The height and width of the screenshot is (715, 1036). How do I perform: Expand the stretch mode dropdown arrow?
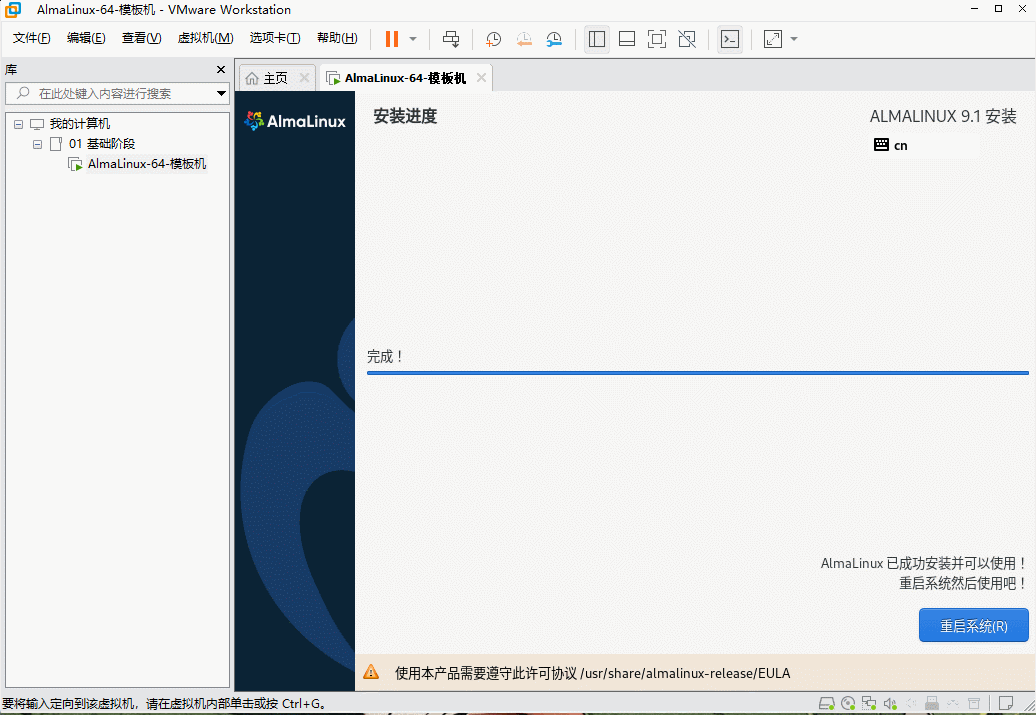click(793, 39)
